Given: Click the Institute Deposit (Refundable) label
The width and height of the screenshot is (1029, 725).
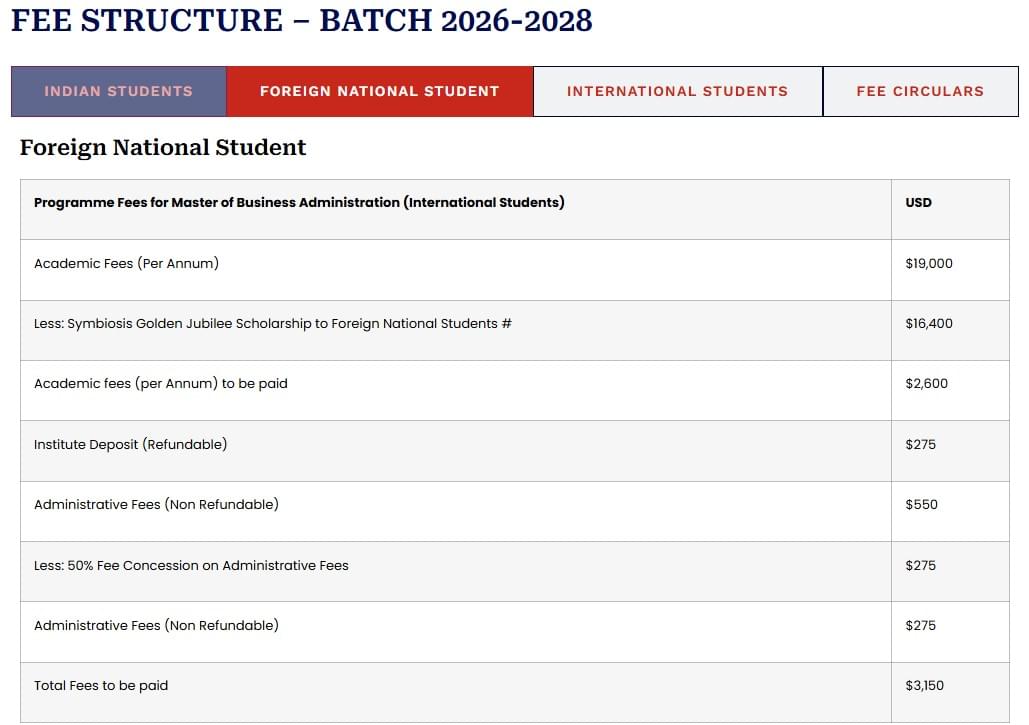Looking at the screenshot, I should coord(130,444).
